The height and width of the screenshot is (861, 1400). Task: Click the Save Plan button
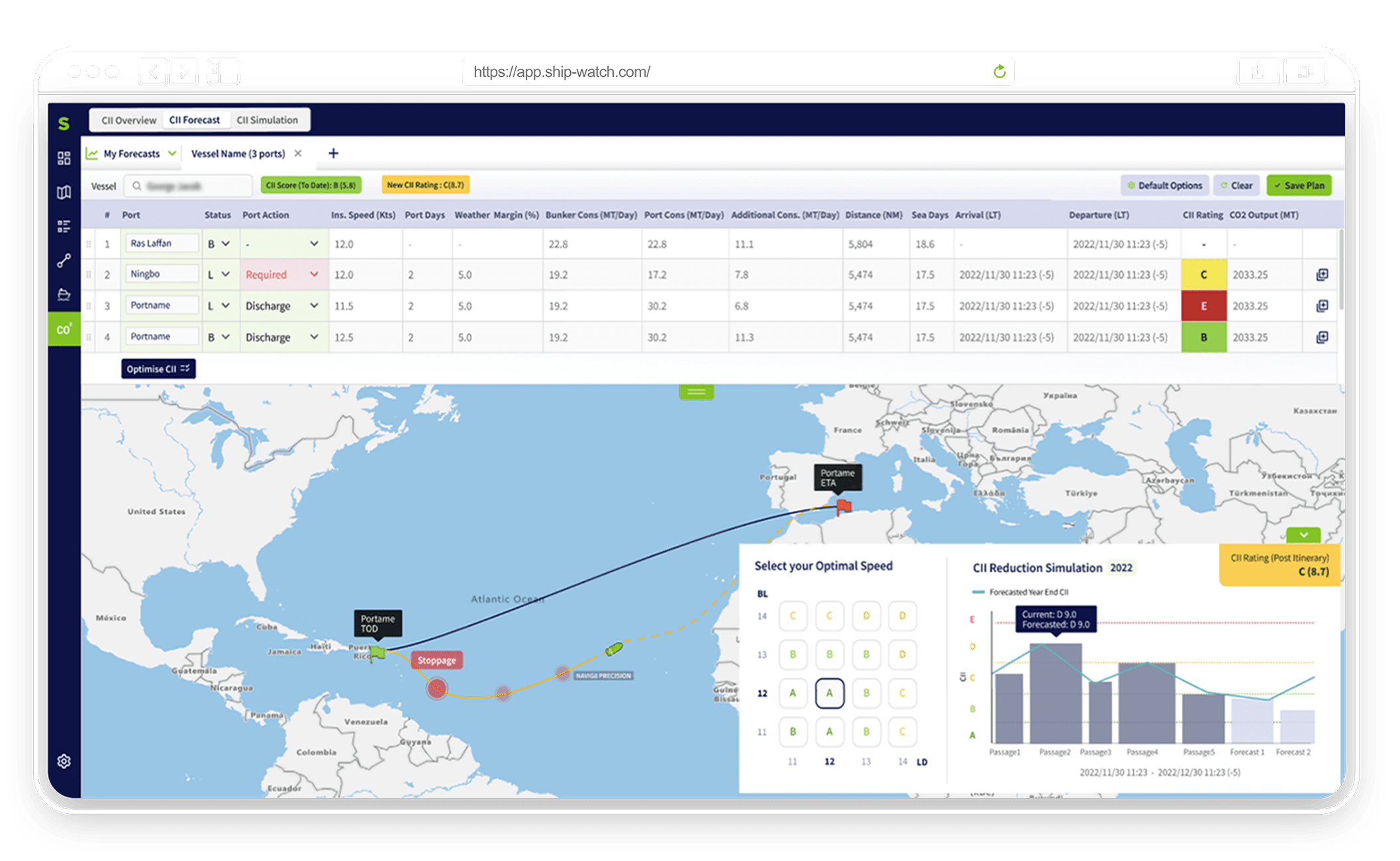pos(1299,185)
